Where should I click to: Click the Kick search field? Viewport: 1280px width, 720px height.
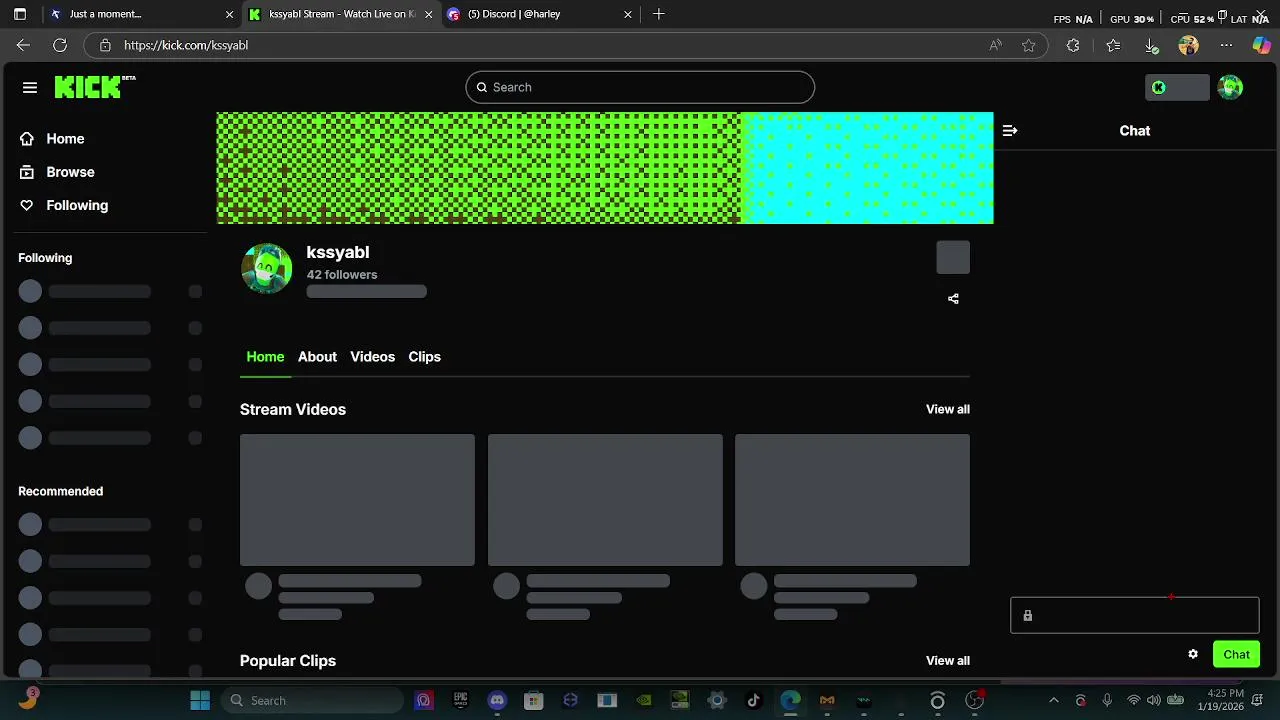640,87
